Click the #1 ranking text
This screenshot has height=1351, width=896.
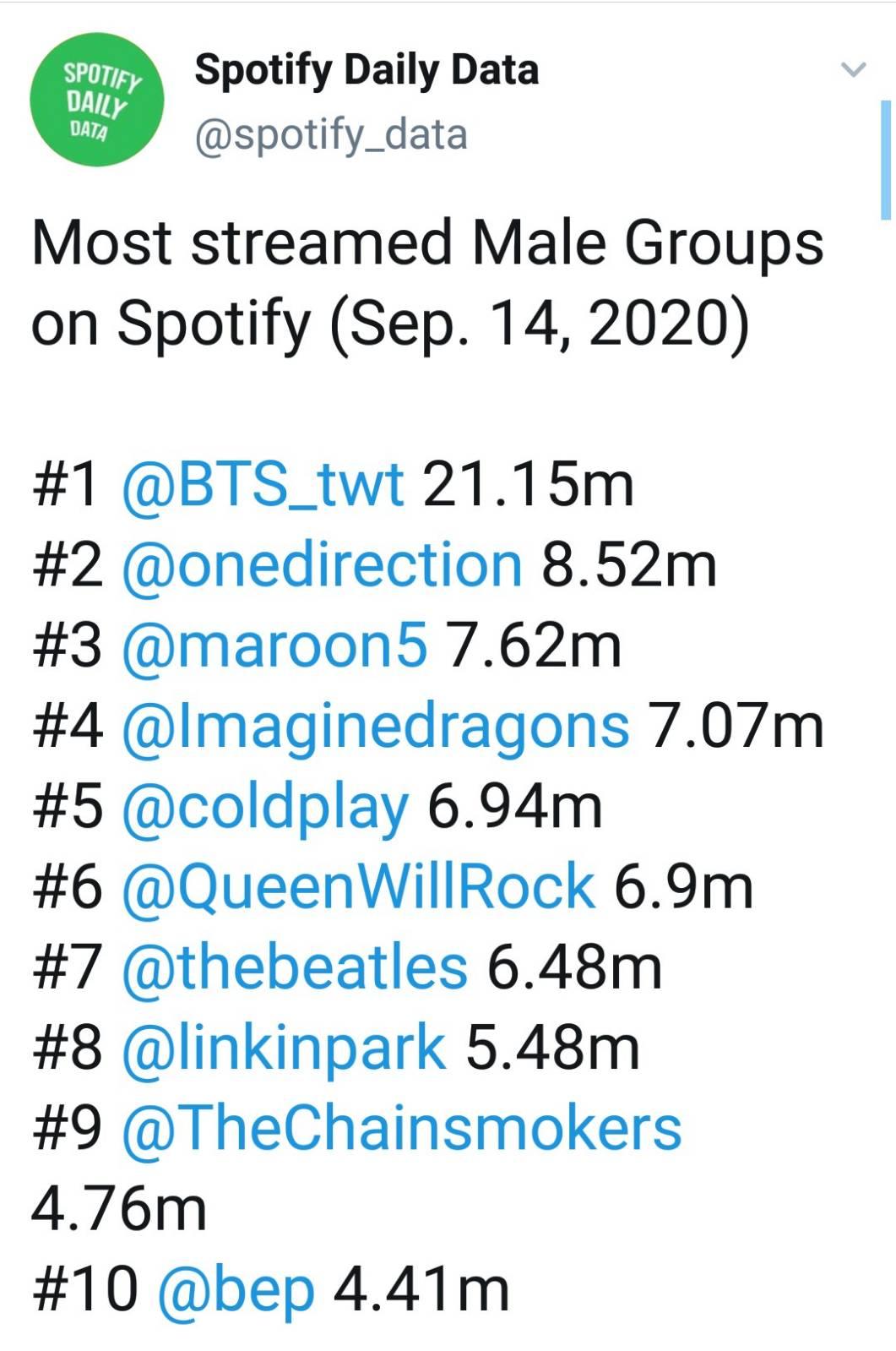click(67, 484)
